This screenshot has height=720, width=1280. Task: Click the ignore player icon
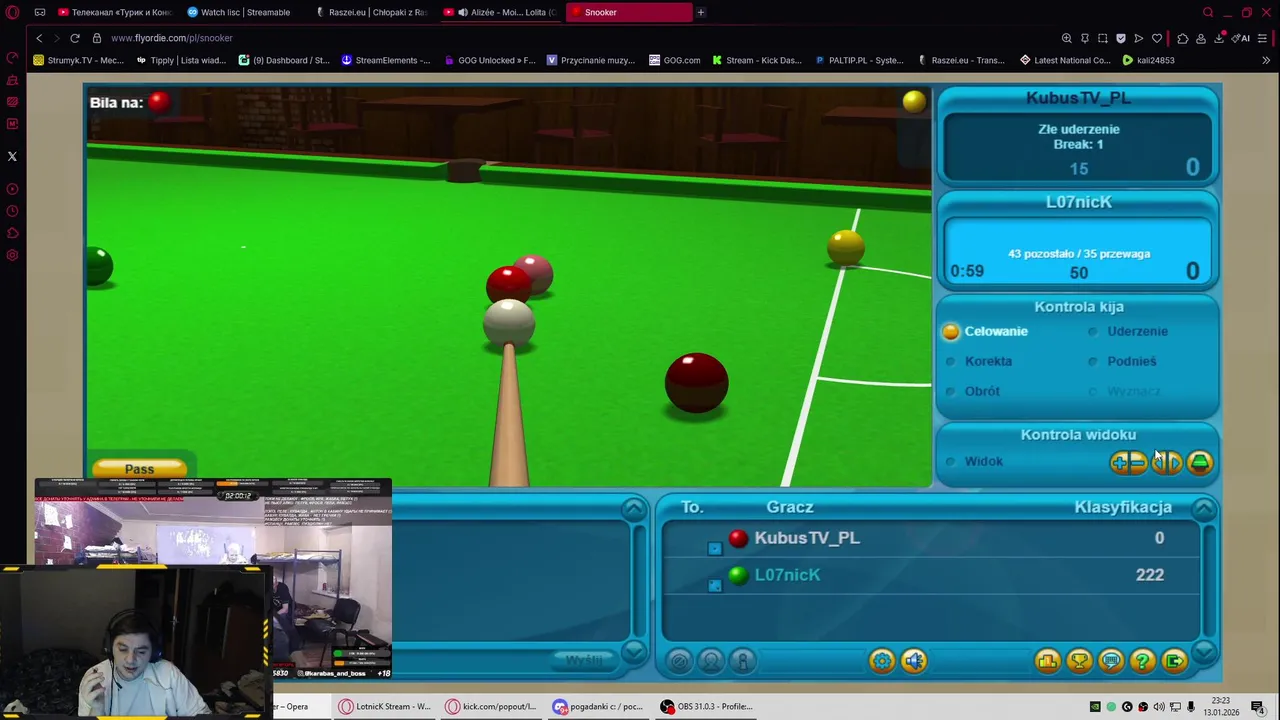tap(679, 661)
